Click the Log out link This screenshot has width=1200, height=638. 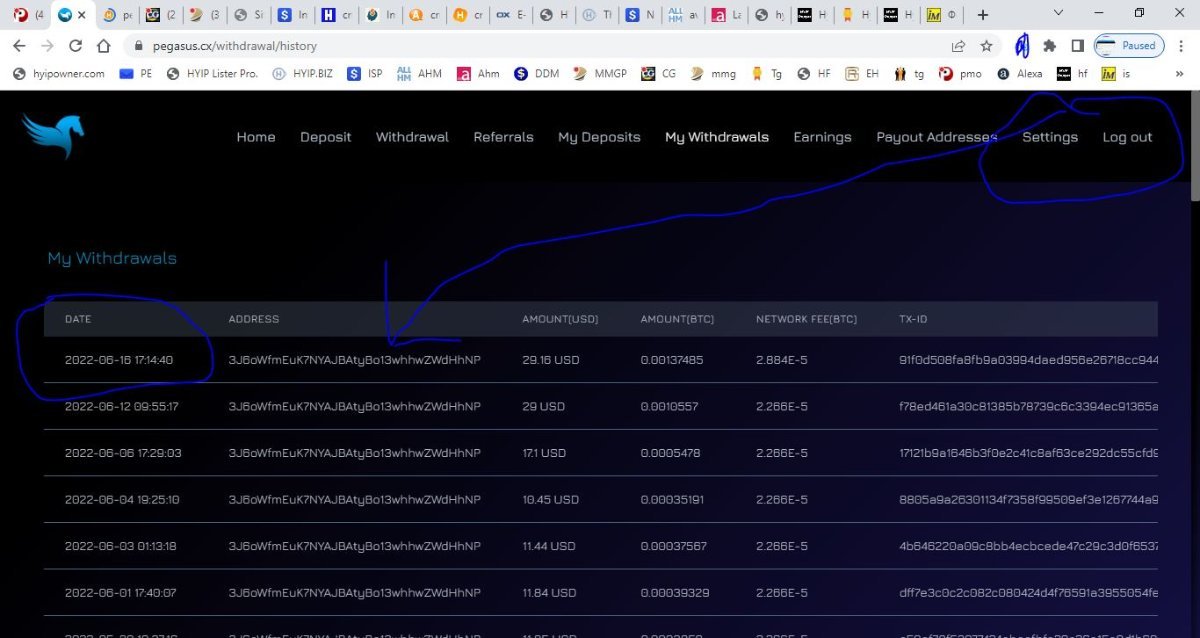(x=1127, y=137)
